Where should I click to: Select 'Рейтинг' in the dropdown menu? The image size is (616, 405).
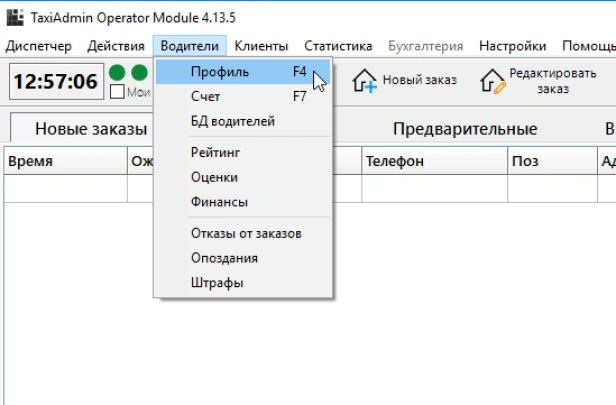point(215,152)
